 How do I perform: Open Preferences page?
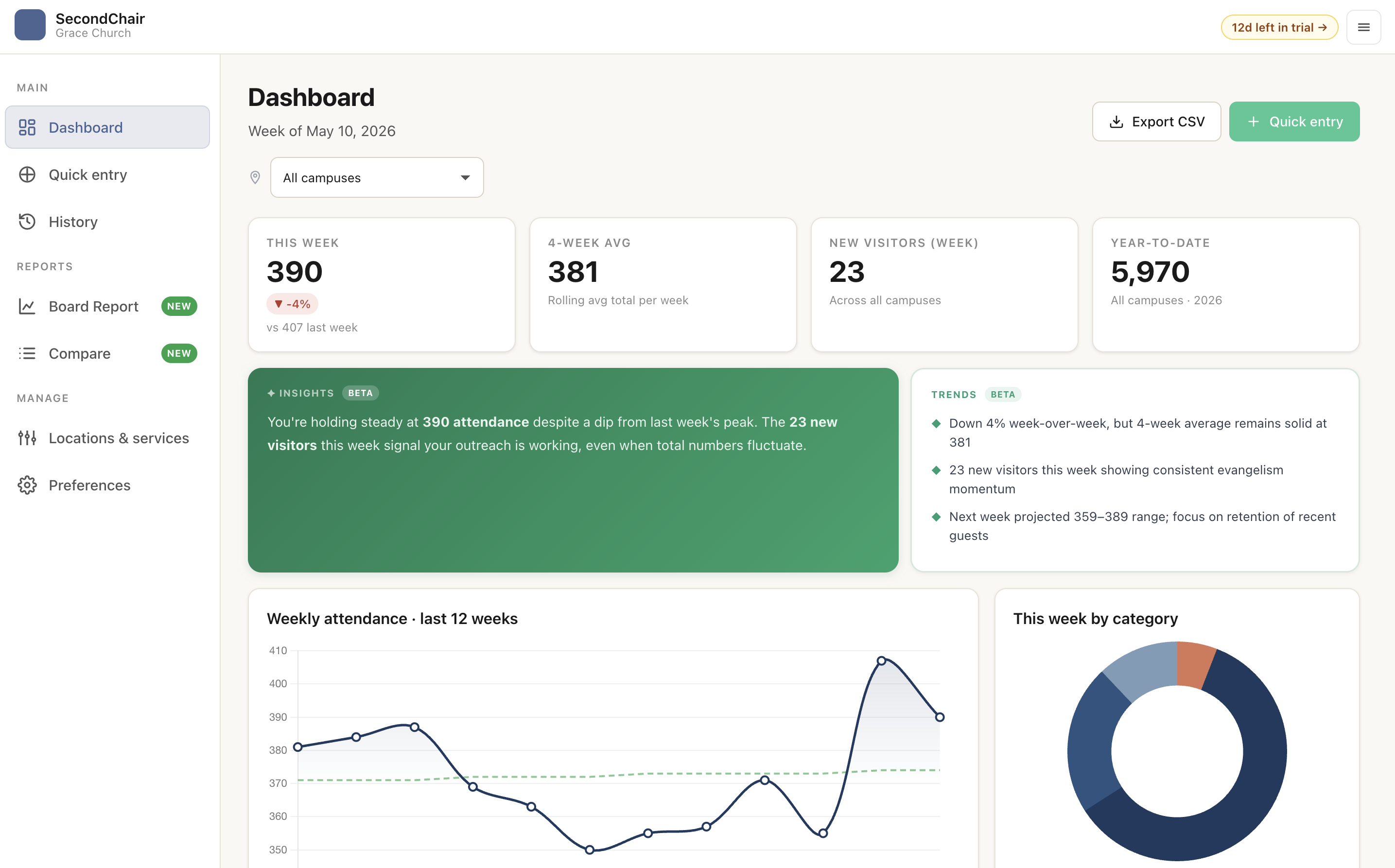tap(107, 485)
